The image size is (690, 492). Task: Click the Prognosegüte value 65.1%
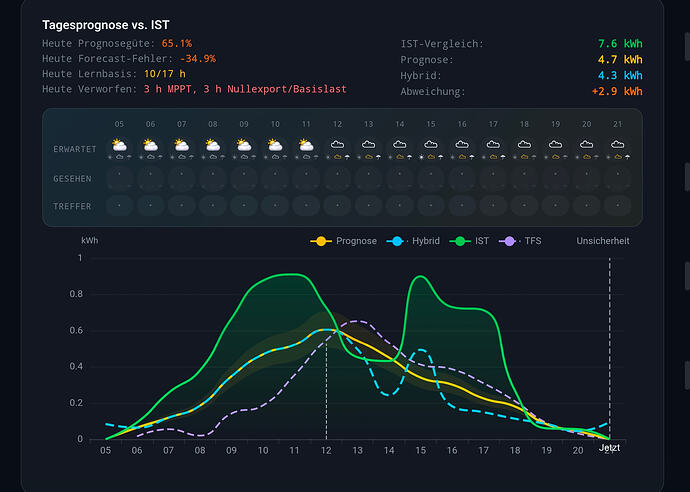coord(176,44)
